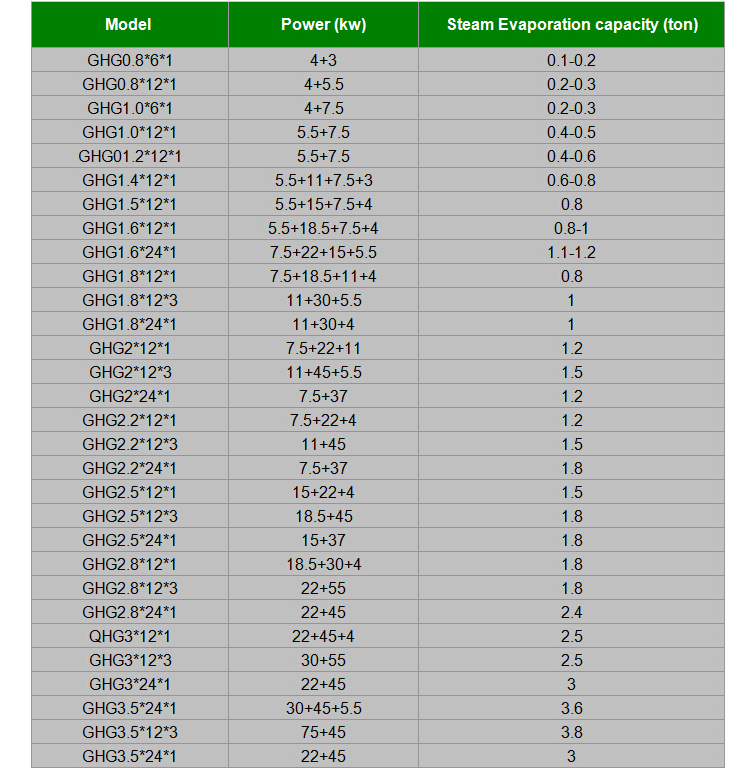Click the QHG3*12*1 model cell
Viewport: 750px width, 768px height.
pos(130,636)
